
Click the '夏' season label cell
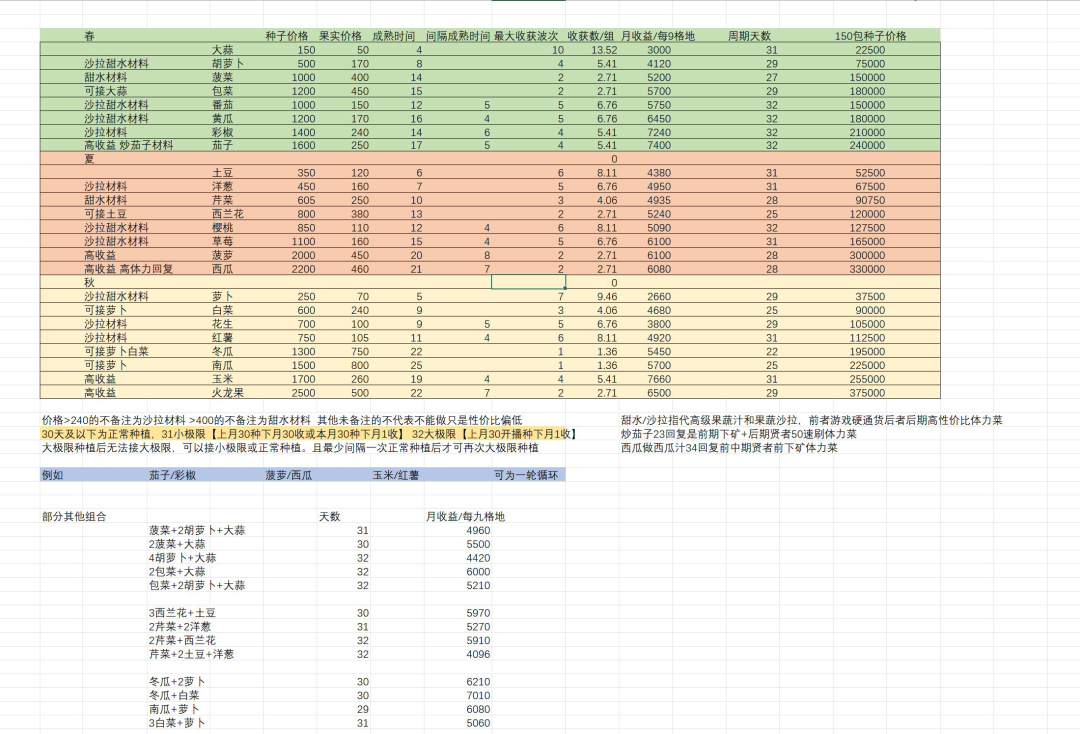(x=90, y=159)
